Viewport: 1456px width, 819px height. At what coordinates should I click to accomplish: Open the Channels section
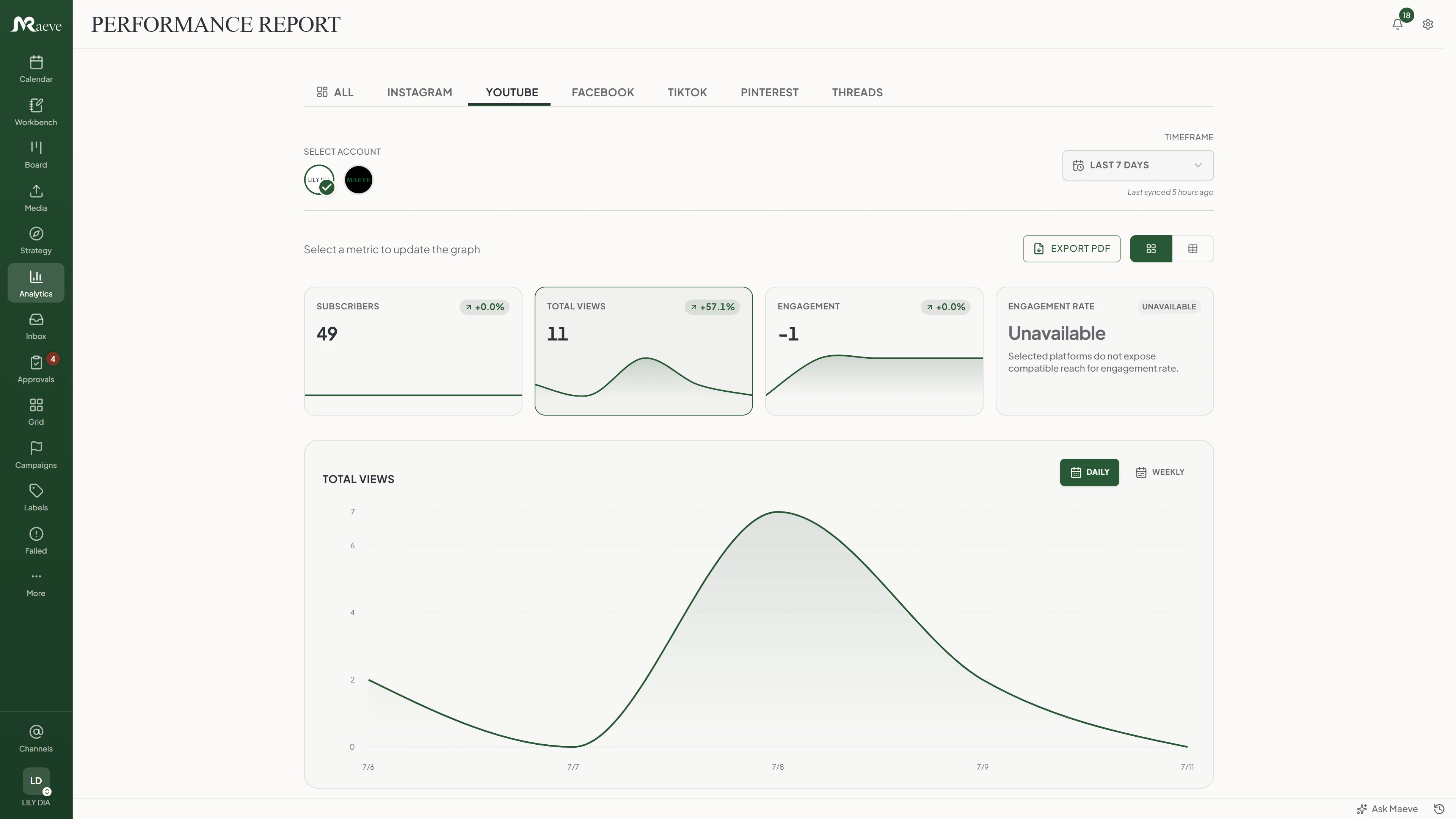pos(36,739)
